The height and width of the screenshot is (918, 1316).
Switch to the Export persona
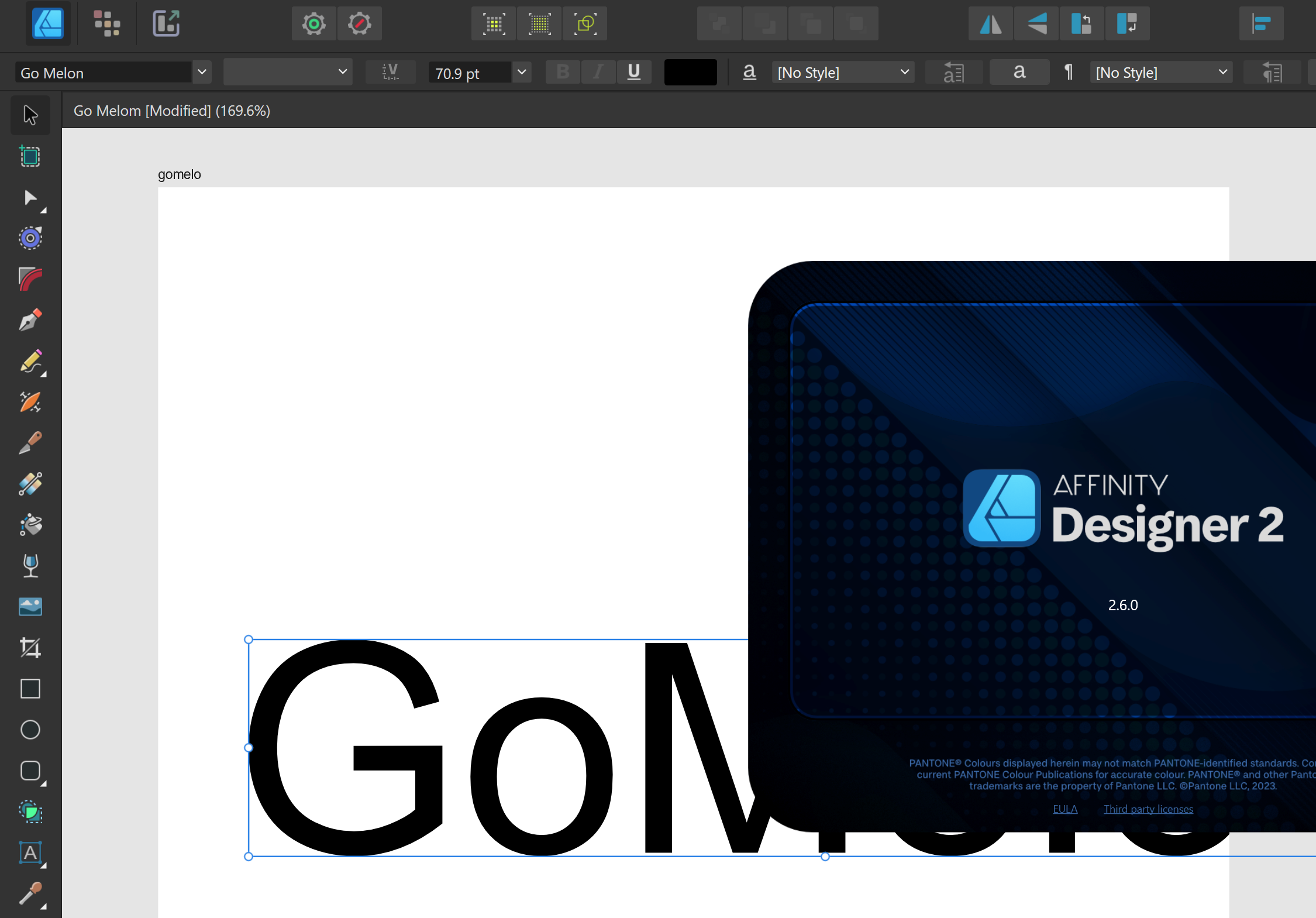[166, 24]
